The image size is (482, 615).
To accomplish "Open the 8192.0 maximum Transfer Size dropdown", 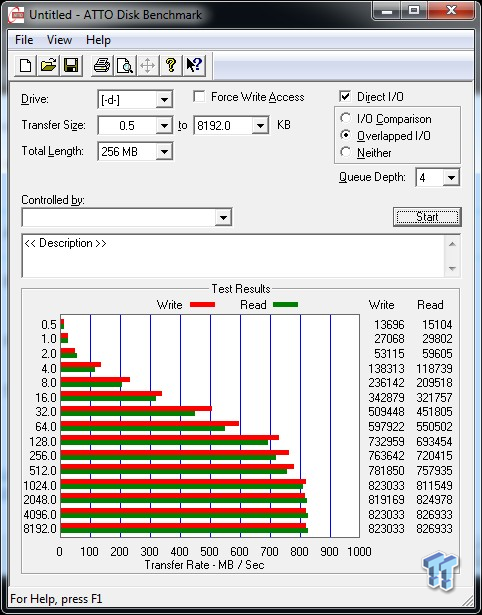I will tap(260, 126).
